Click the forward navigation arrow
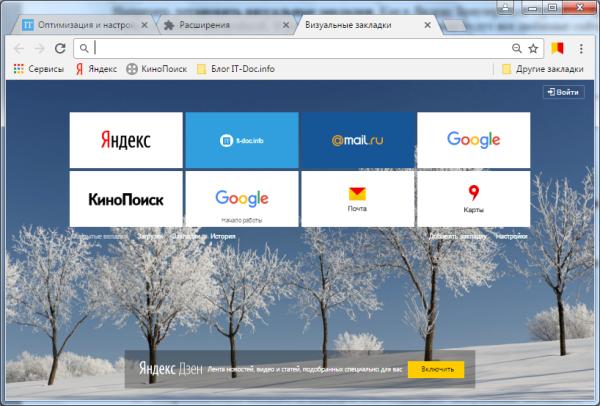This screenshot has width=600, height=406. 39,48
